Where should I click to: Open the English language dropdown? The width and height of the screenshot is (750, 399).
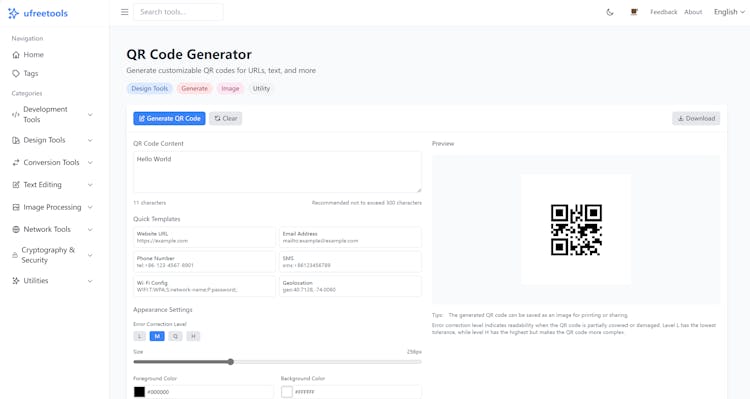729,12
